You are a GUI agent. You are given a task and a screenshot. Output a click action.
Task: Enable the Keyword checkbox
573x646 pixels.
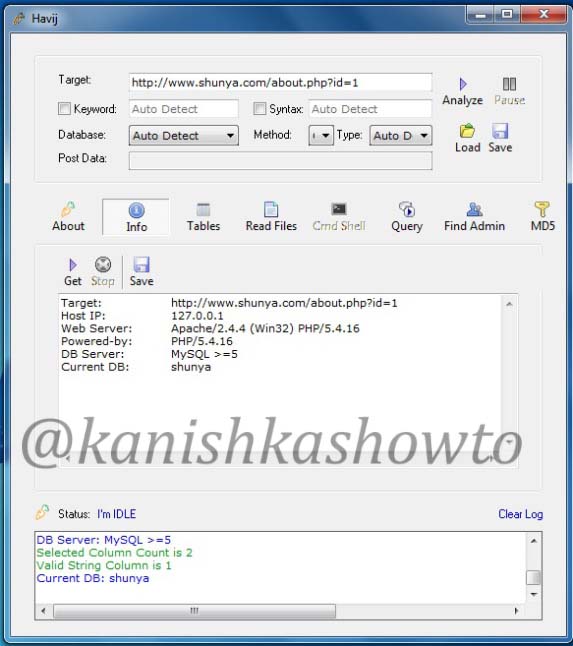(x=64, y=109)
